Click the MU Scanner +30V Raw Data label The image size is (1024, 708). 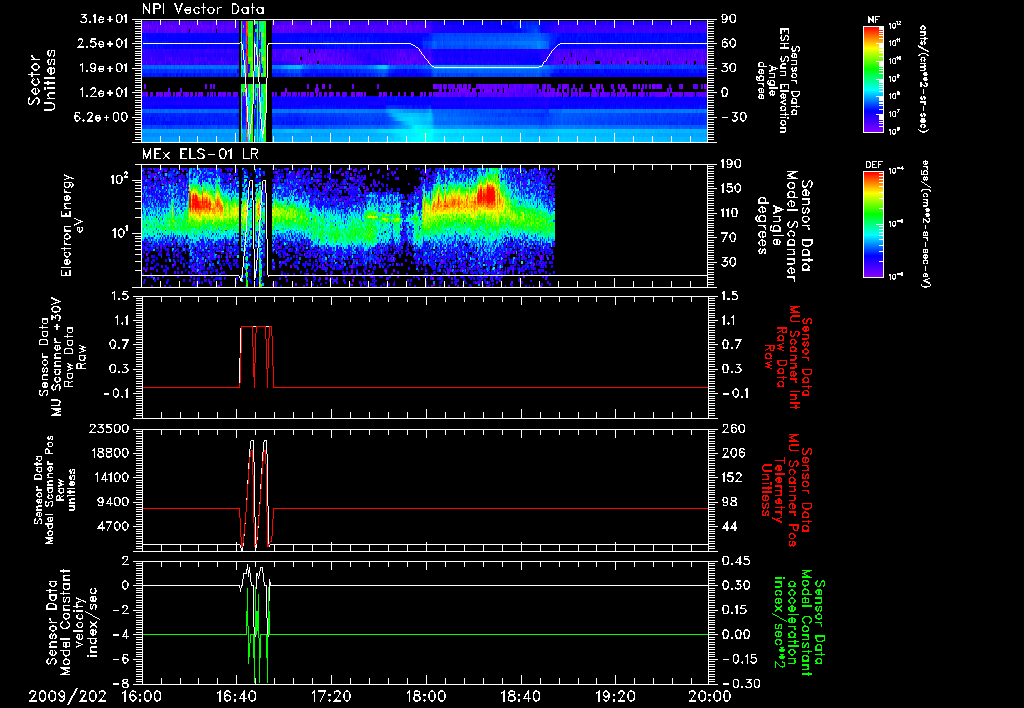(63, 357)
